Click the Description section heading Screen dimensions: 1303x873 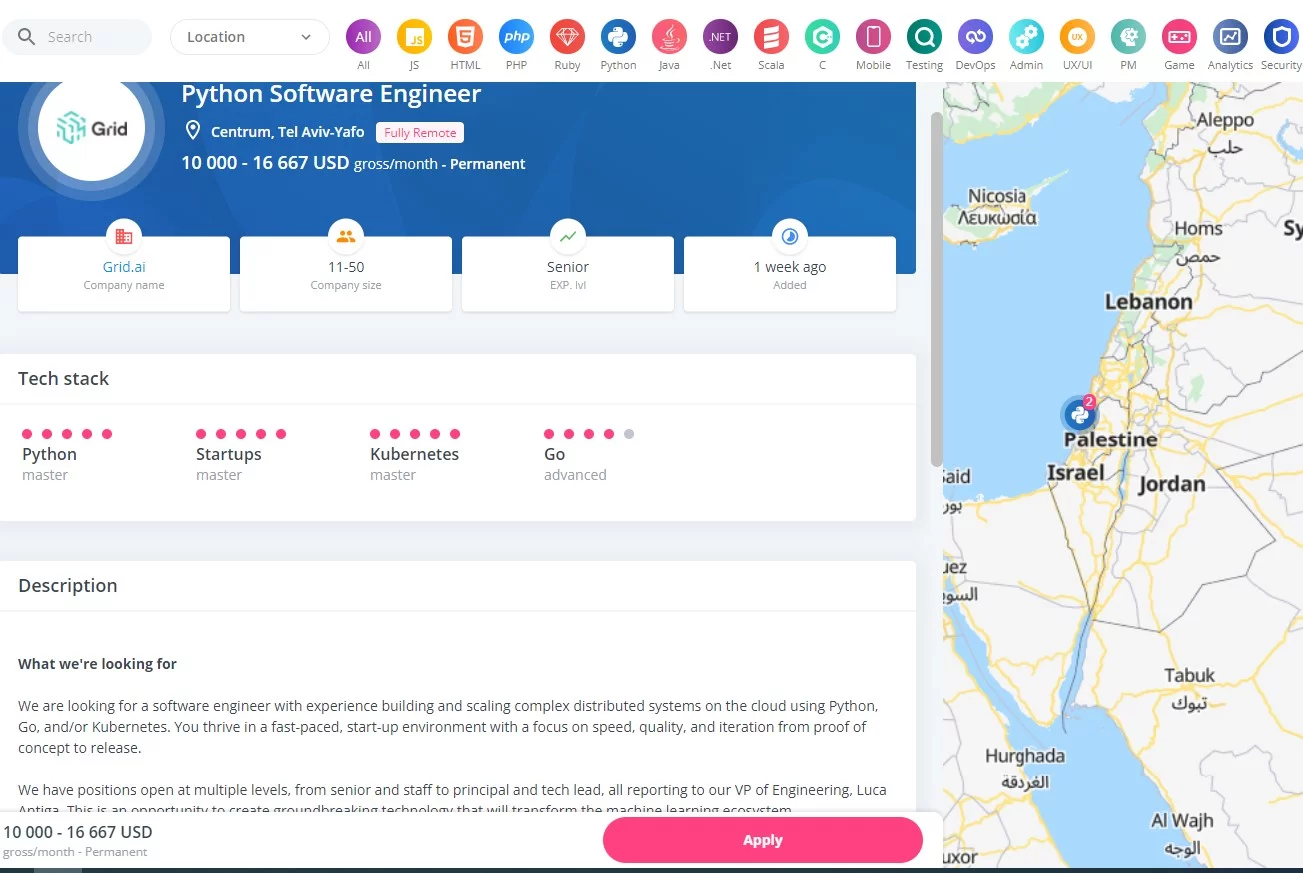coord(68,586)
